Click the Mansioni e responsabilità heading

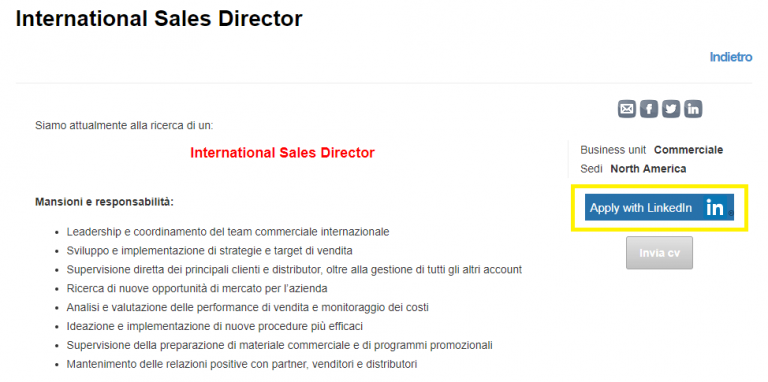104,202
